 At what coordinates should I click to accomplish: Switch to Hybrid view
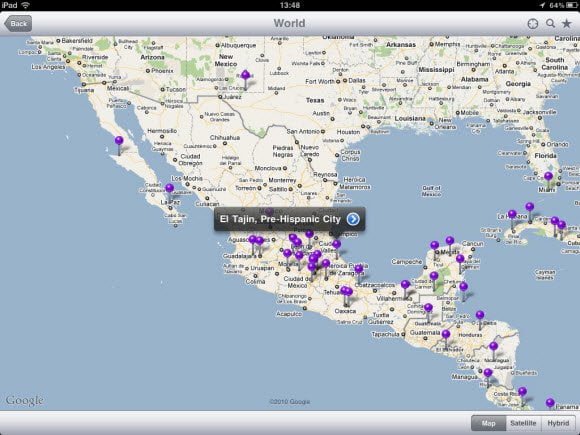(x=558, y=423)
